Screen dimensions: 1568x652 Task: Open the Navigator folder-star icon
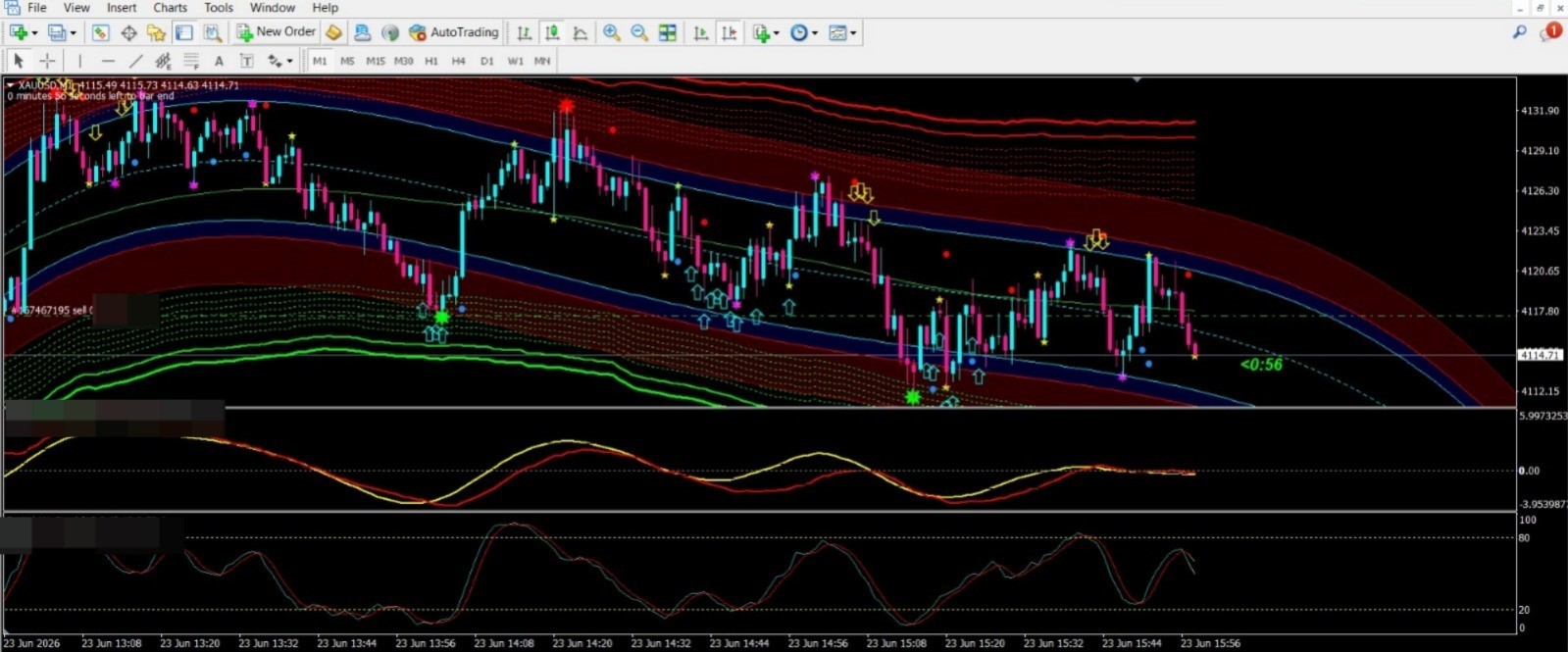156,32
